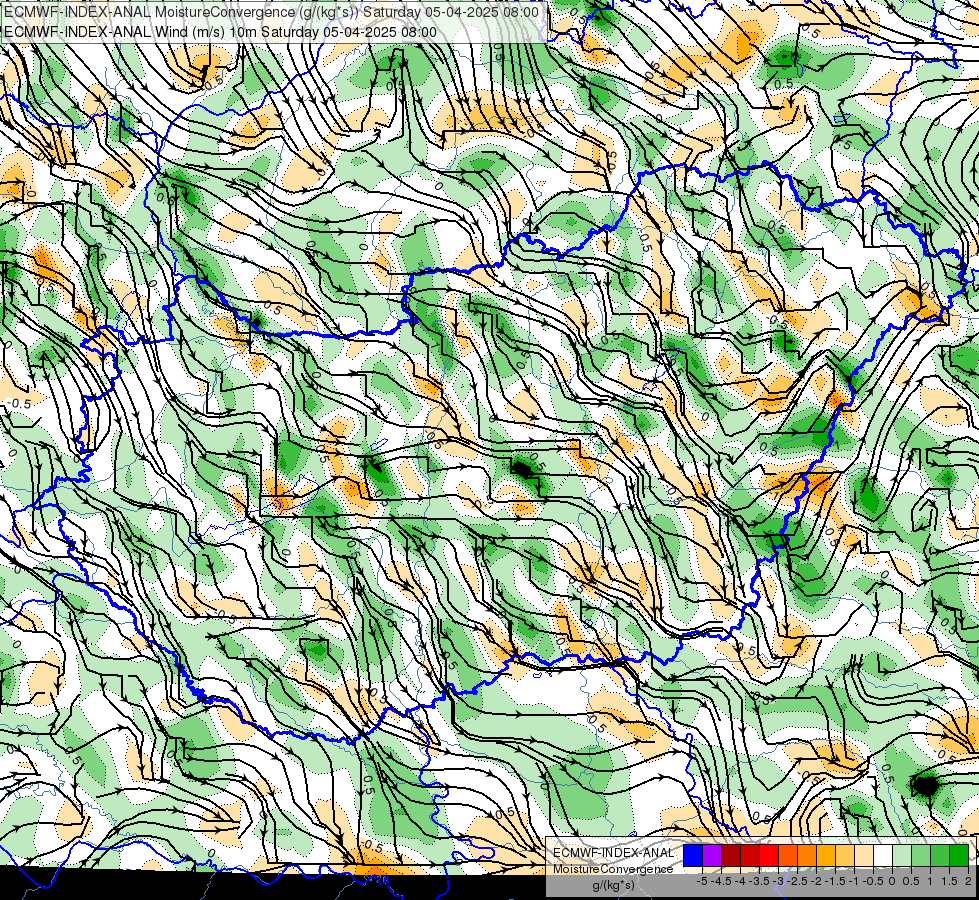Click the blue legend swatch below -5
Image resolution: width=979 pixels, height=900 pixels.
click(693, 856)
